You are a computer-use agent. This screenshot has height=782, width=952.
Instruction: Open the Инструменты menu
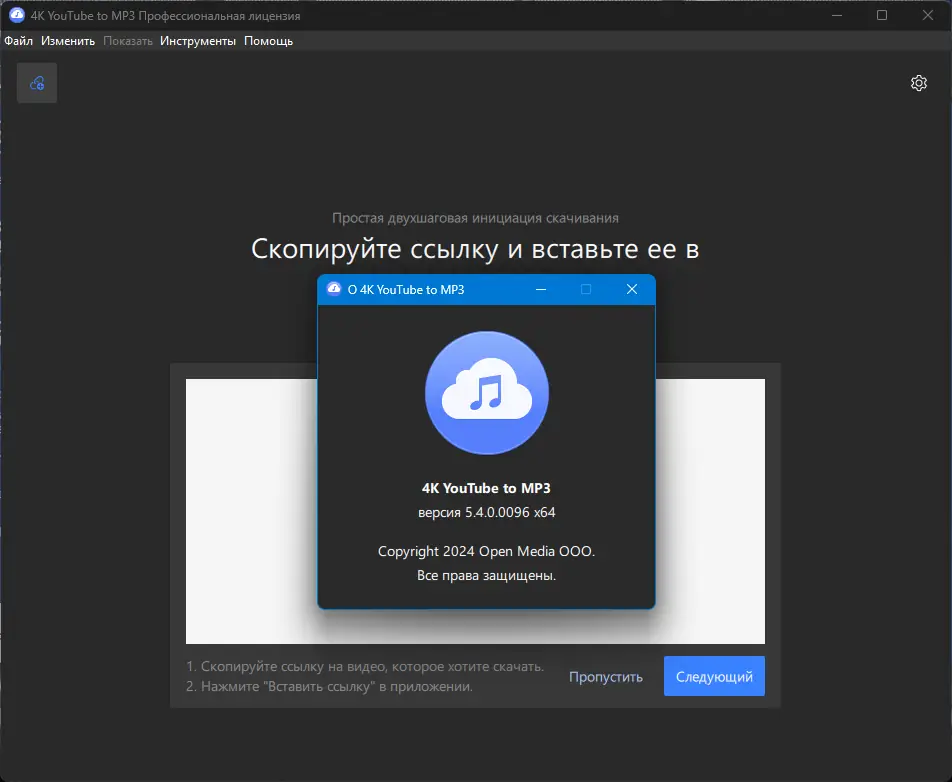[x=198, y=41]
